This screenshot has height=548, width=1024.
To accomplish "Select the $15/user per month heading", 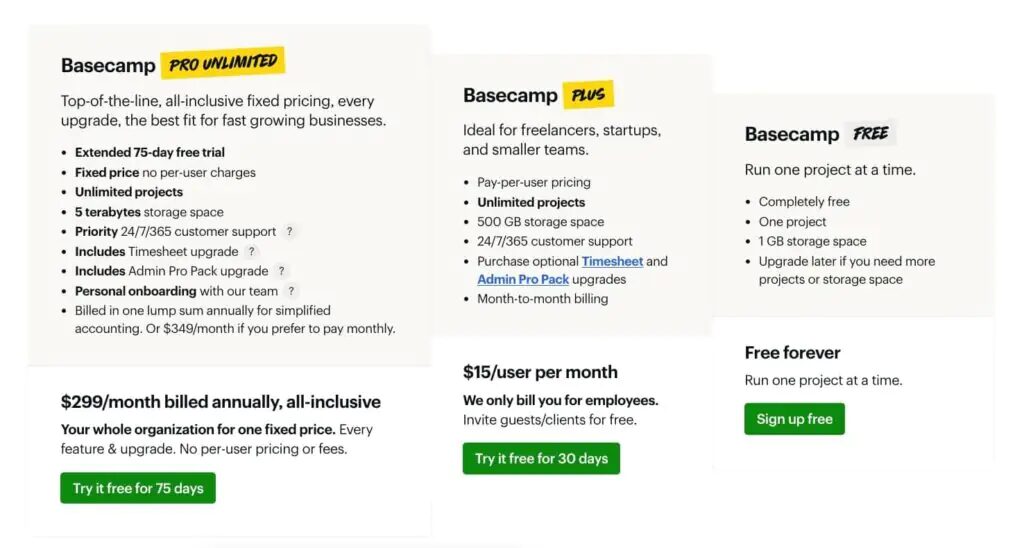I will 540,372.
